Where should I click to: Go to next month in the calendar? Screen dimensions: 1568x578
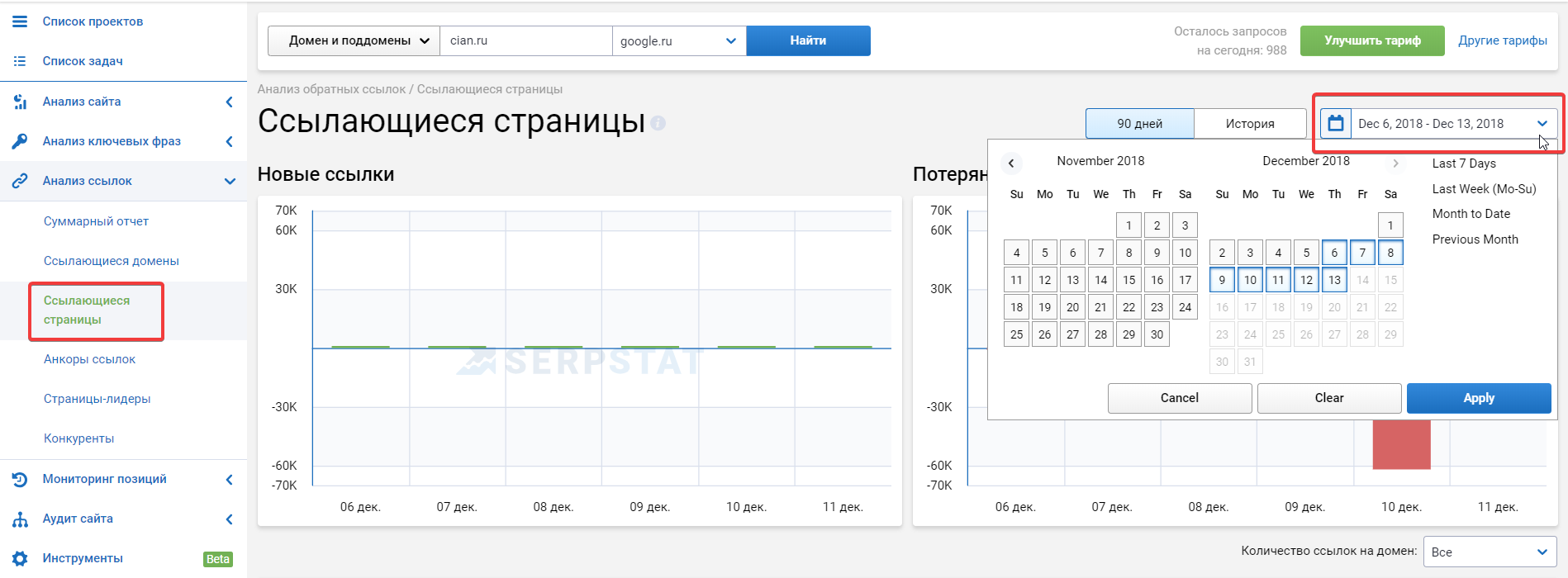click(x=1395, y=163)
